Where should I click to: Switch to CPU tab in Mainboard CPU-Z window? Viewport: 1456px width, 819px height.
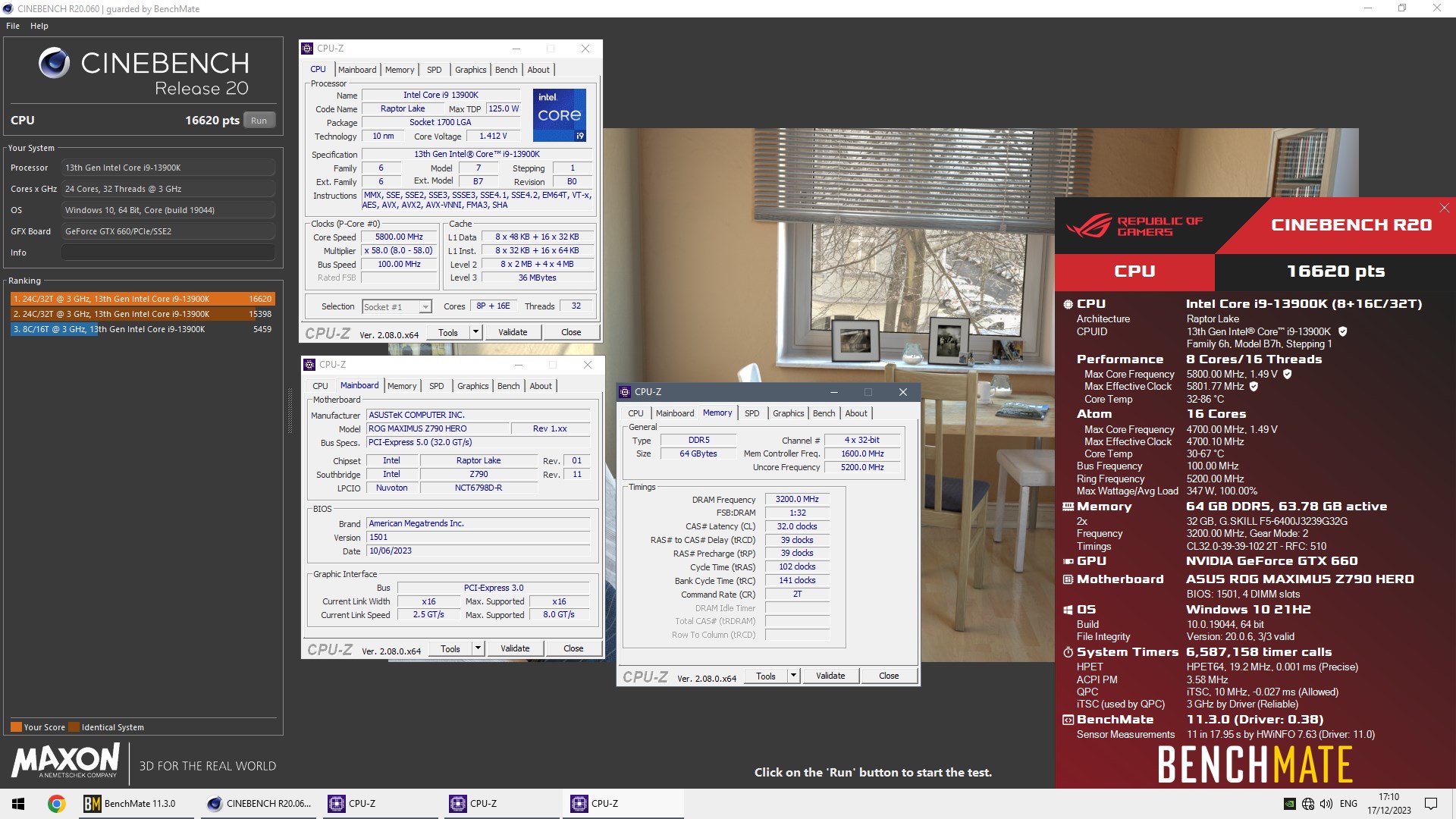(x=321, y=386)
